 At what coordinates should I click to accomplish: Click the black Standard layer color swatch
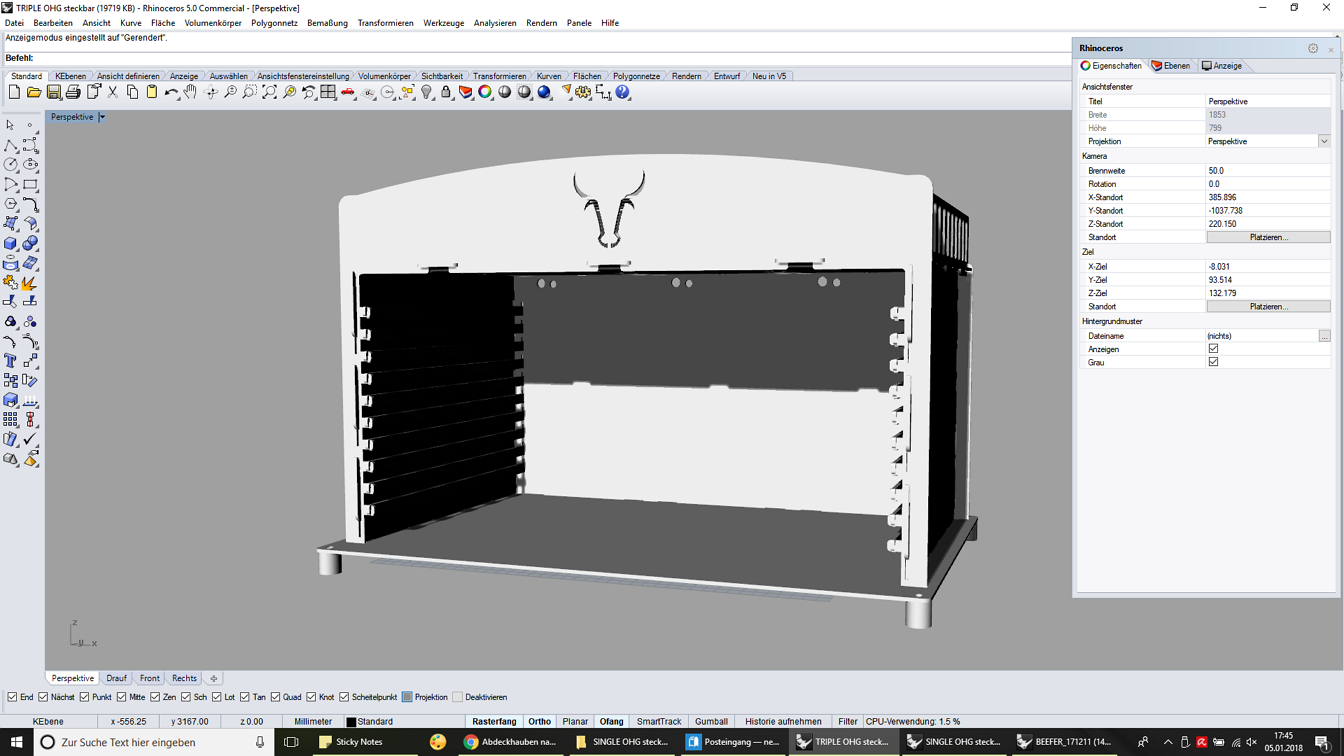[x=351, y=721]
